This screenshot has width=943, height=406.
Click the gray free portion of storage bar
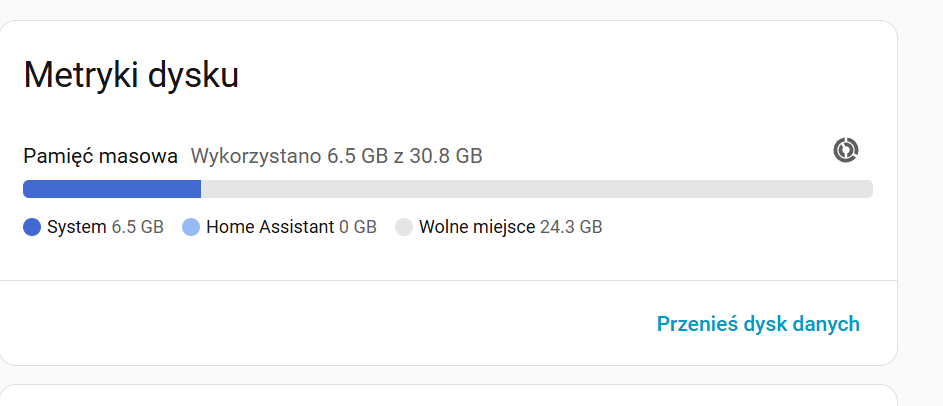tap(536, 189)
